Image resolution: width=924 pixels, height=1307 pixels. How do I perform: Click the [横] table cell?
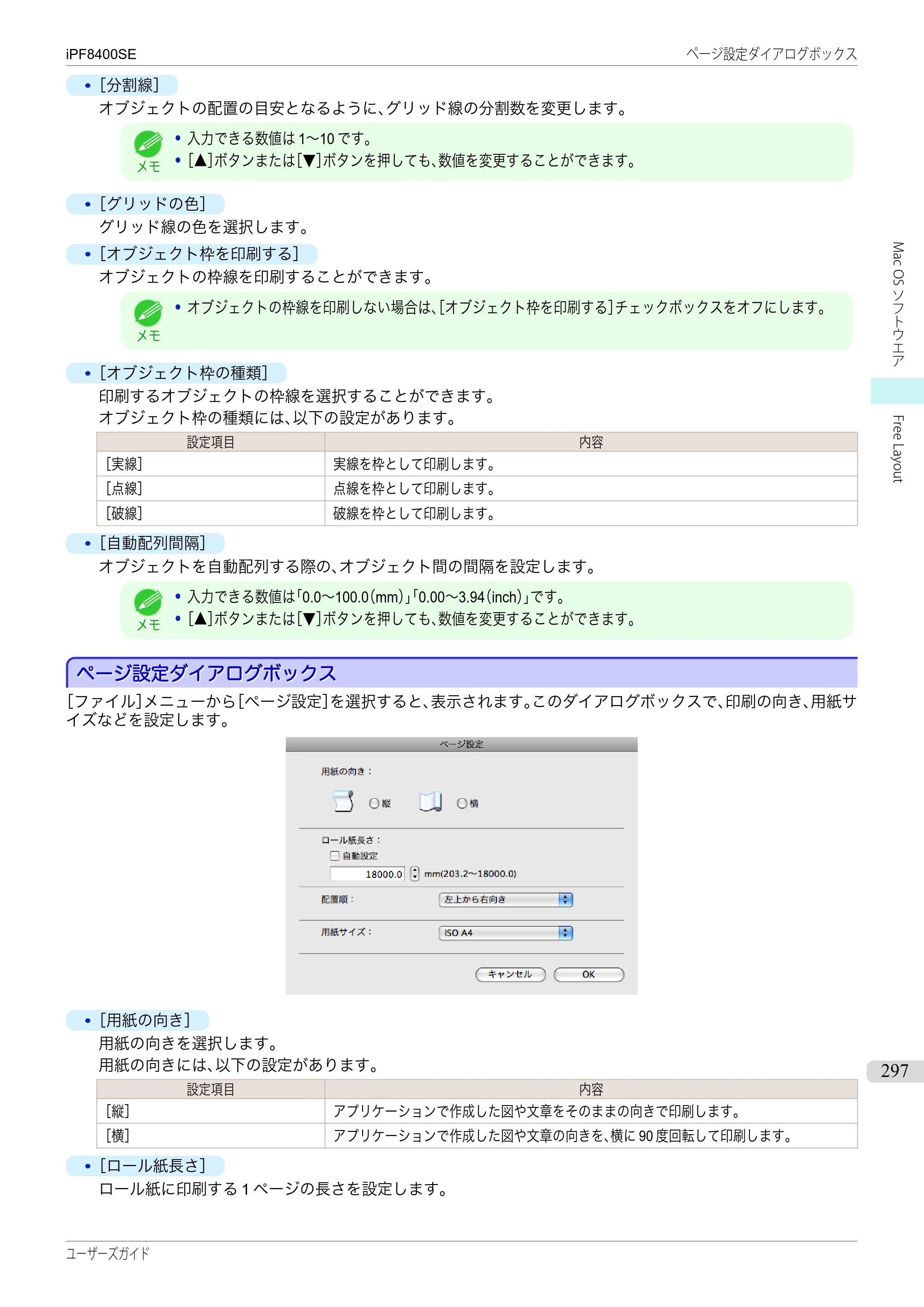[x=211, y=1136]
